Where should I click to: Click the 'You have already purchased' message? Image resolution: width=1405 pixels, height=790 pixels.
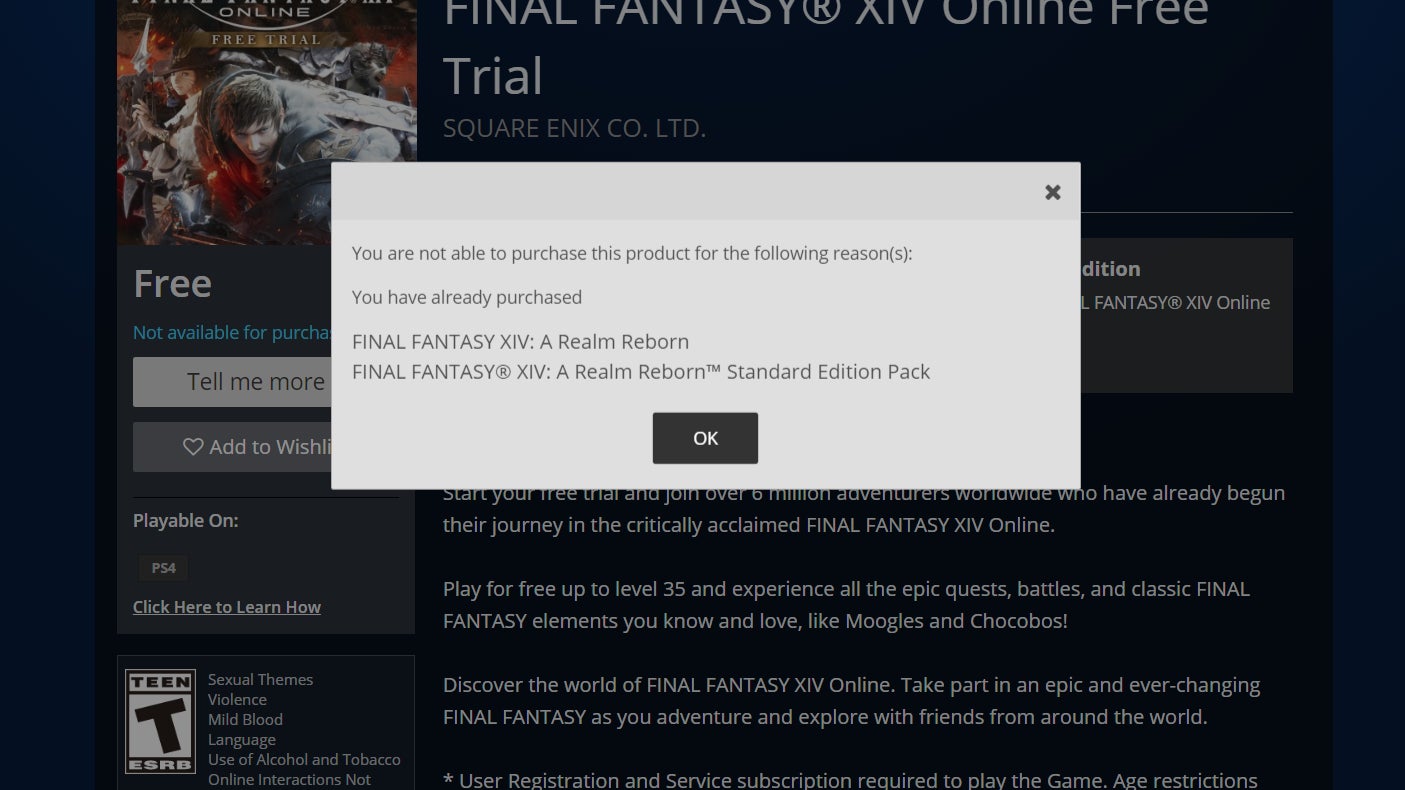point(466,297)
